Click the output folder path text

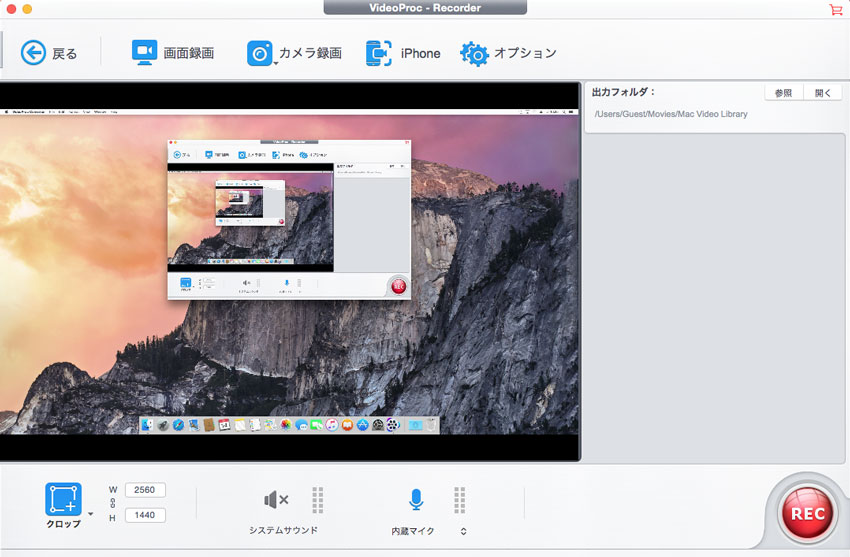671,114
